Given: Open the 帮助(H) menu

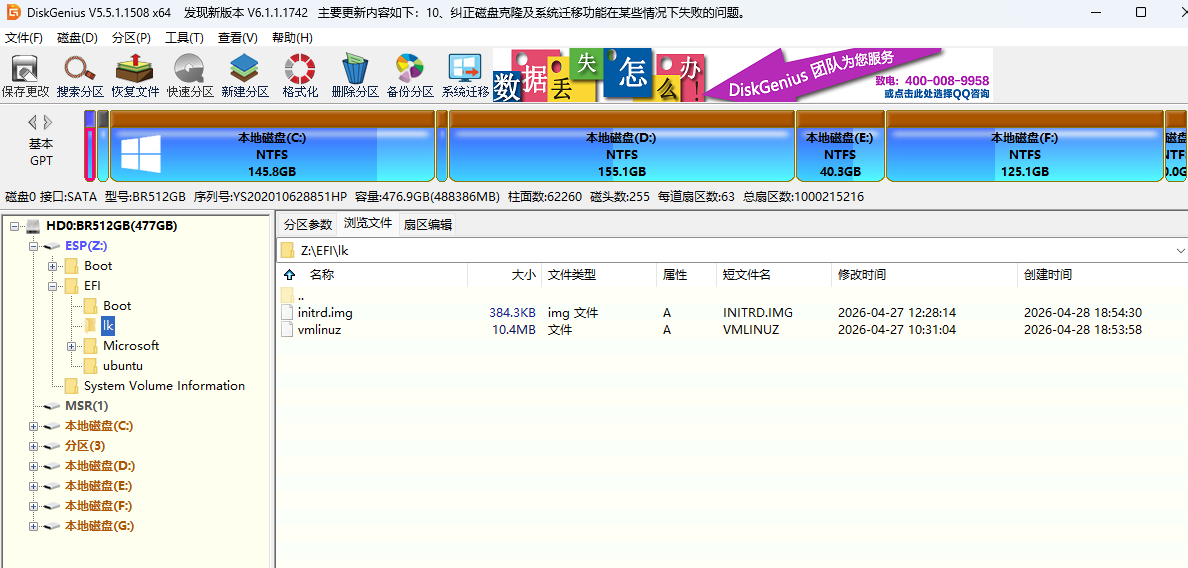Looking at the screenshot, I should [x=292, y=37].
